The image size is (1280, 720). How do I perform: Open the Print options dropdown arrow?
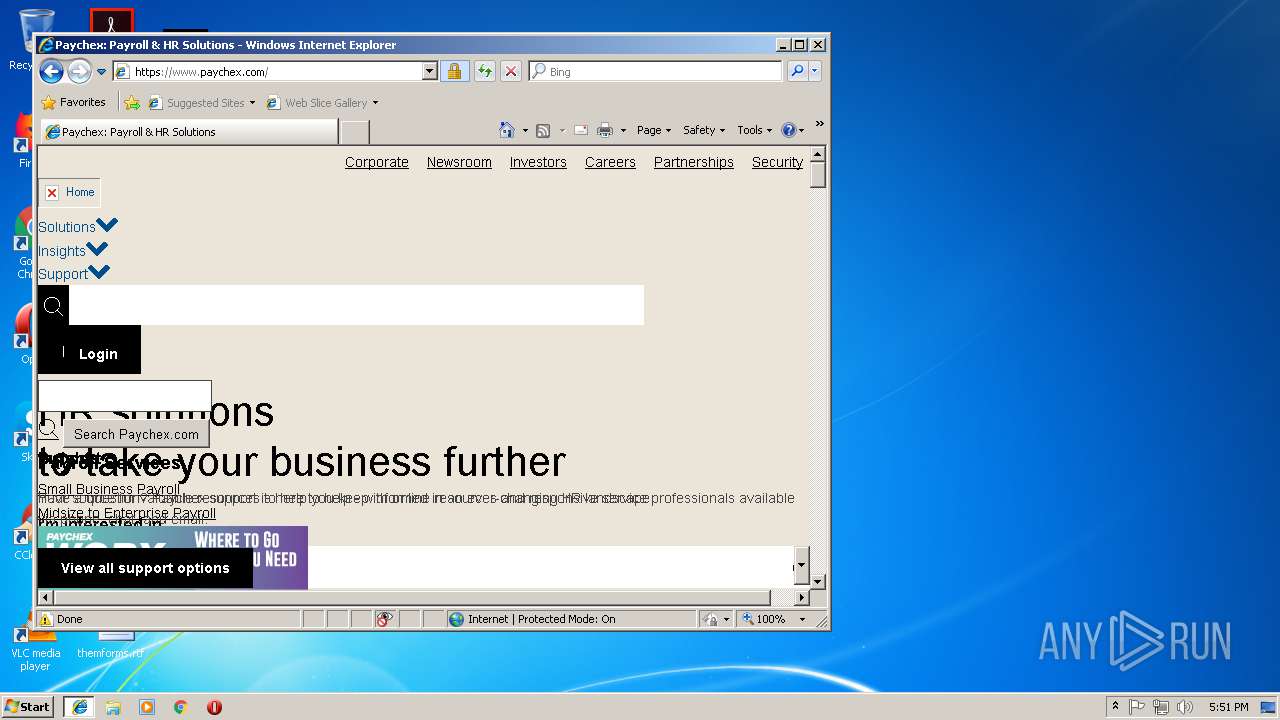coord(623,130)
